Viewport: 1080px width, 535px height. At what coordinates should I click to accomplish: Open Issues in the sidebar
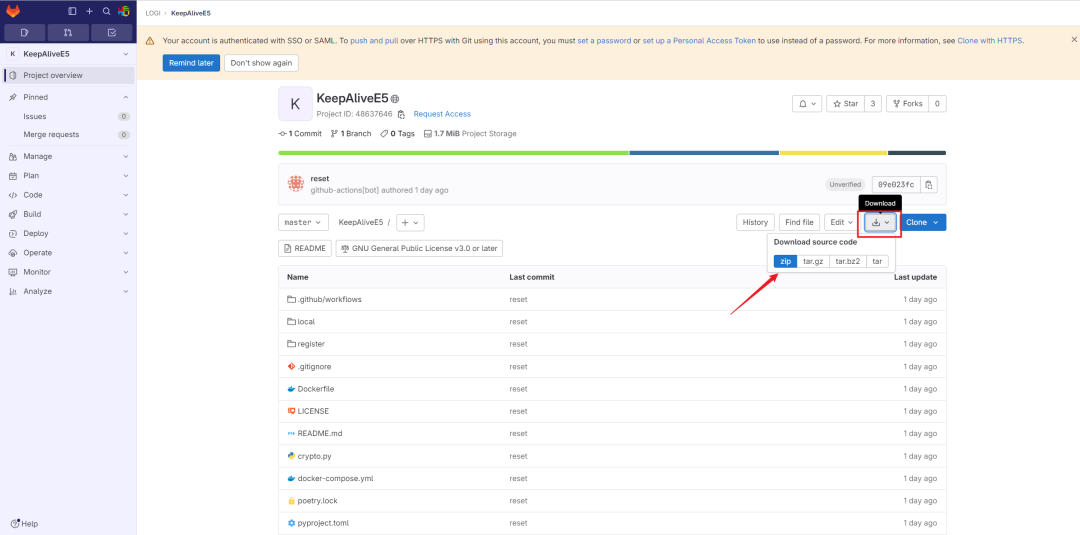click(35, 116)
